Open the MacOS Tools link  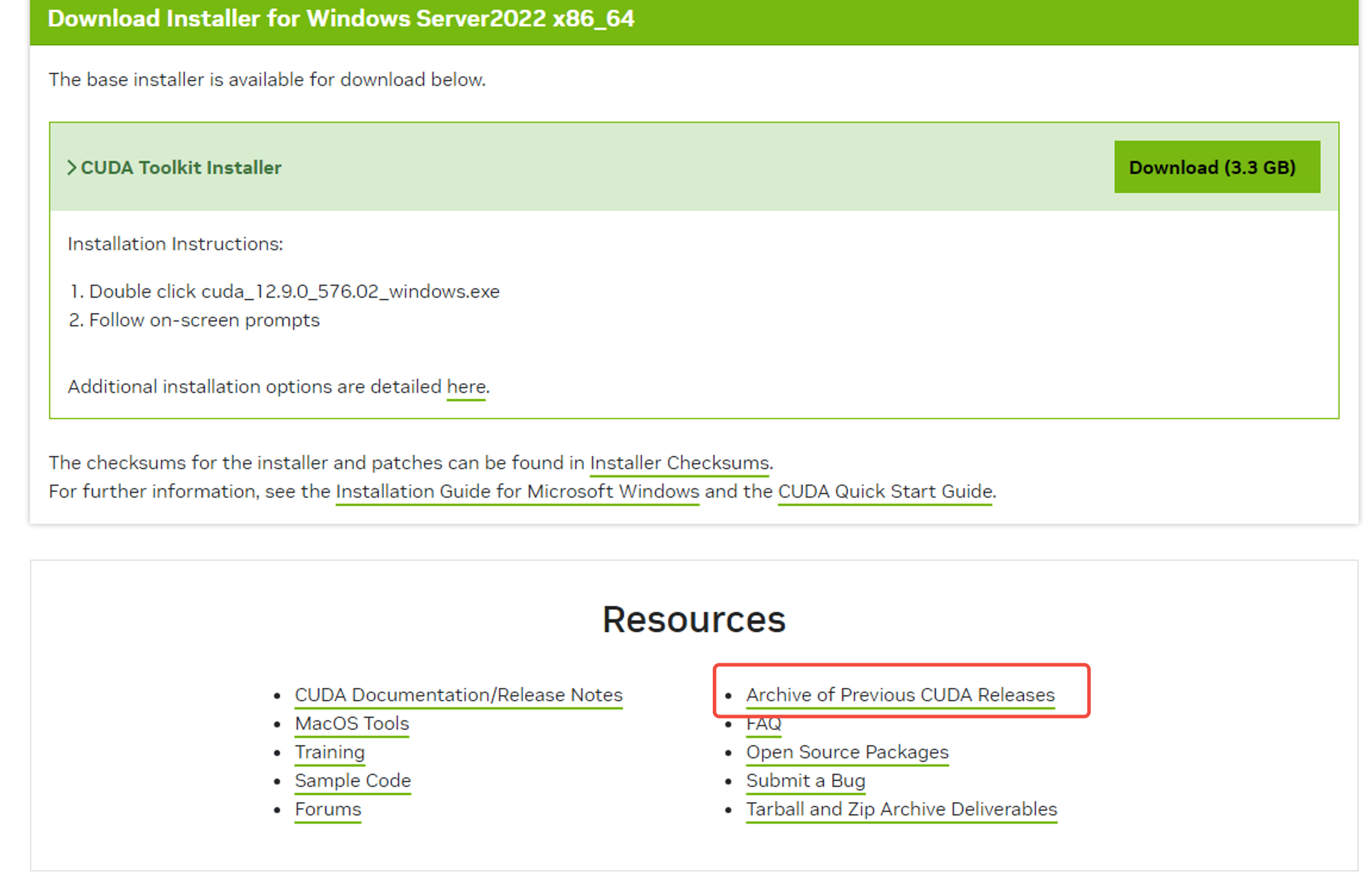[352, 723]
